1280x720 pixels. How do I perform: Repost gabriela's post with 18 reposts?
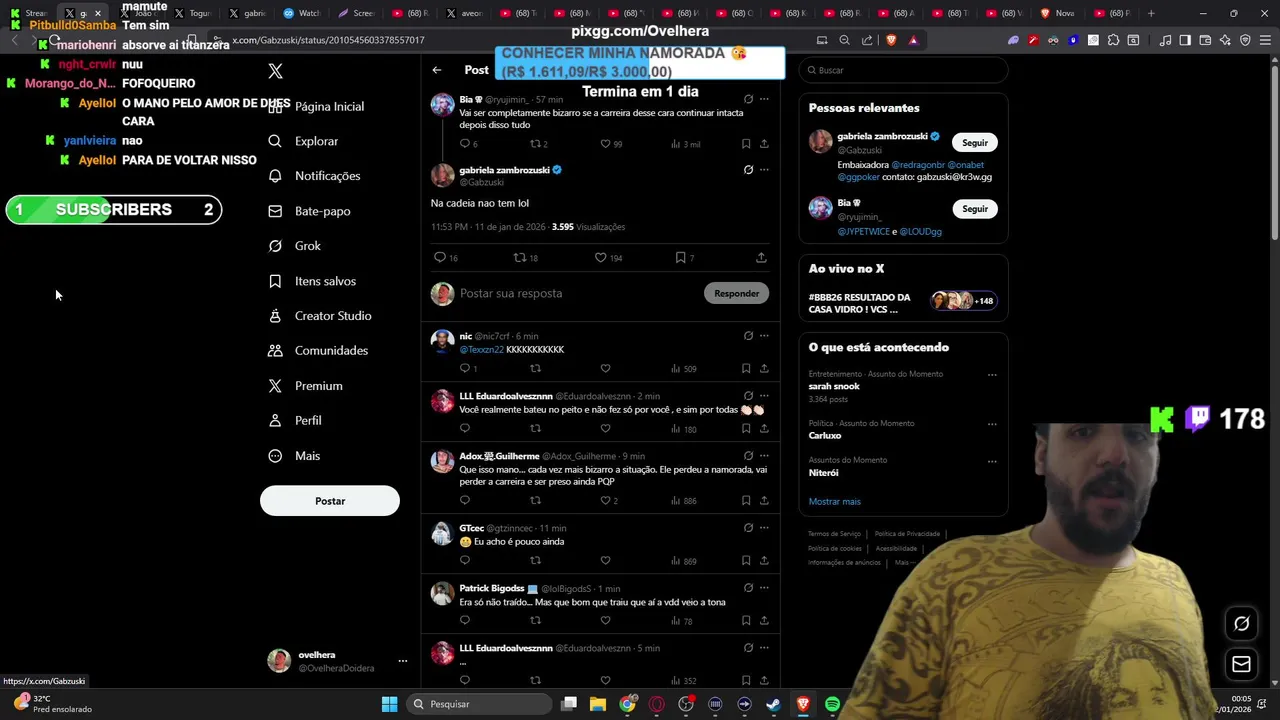tap(519, 258)
